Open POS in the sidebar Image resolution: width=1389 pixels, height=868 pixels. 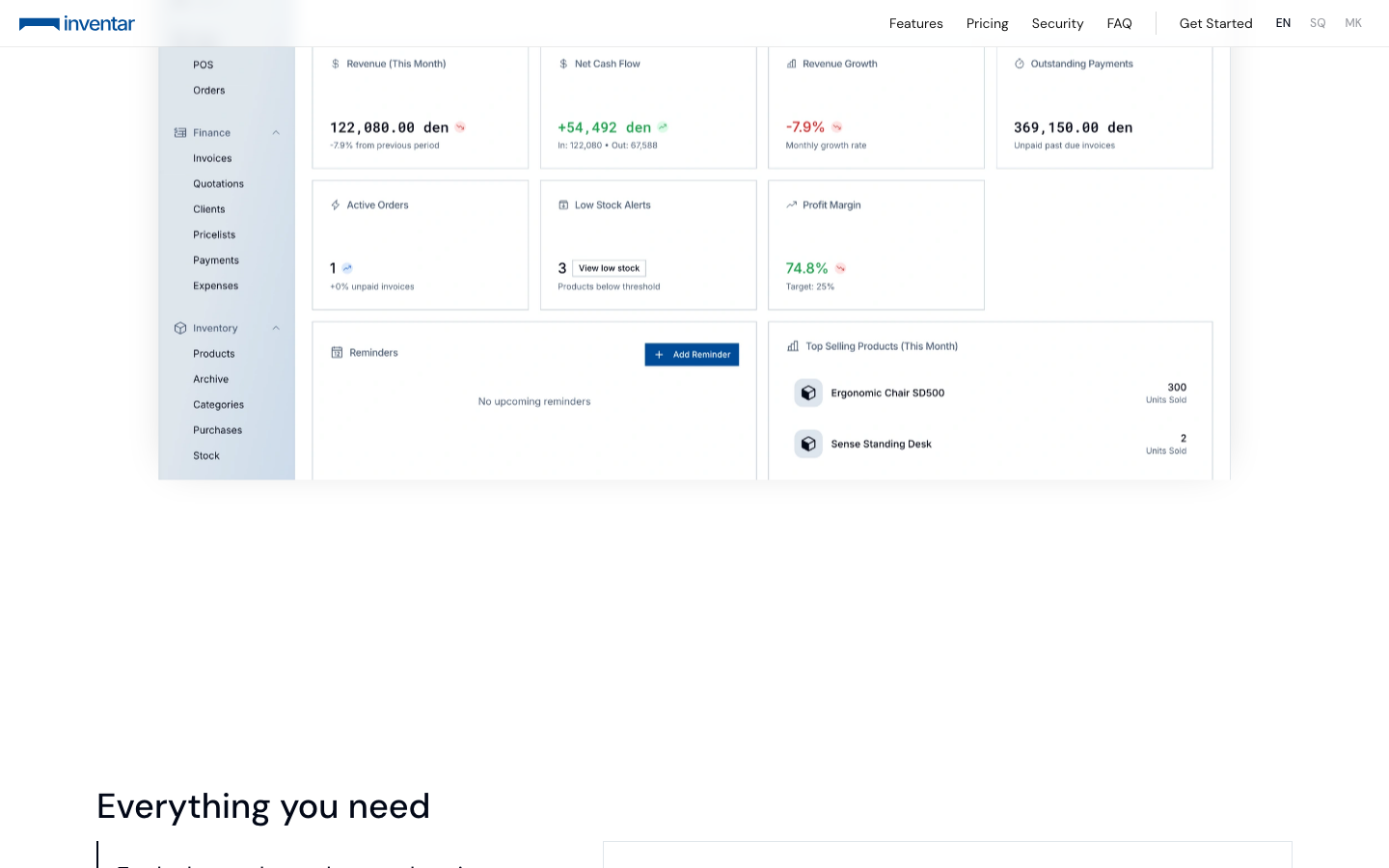click(x=203, y=65)
